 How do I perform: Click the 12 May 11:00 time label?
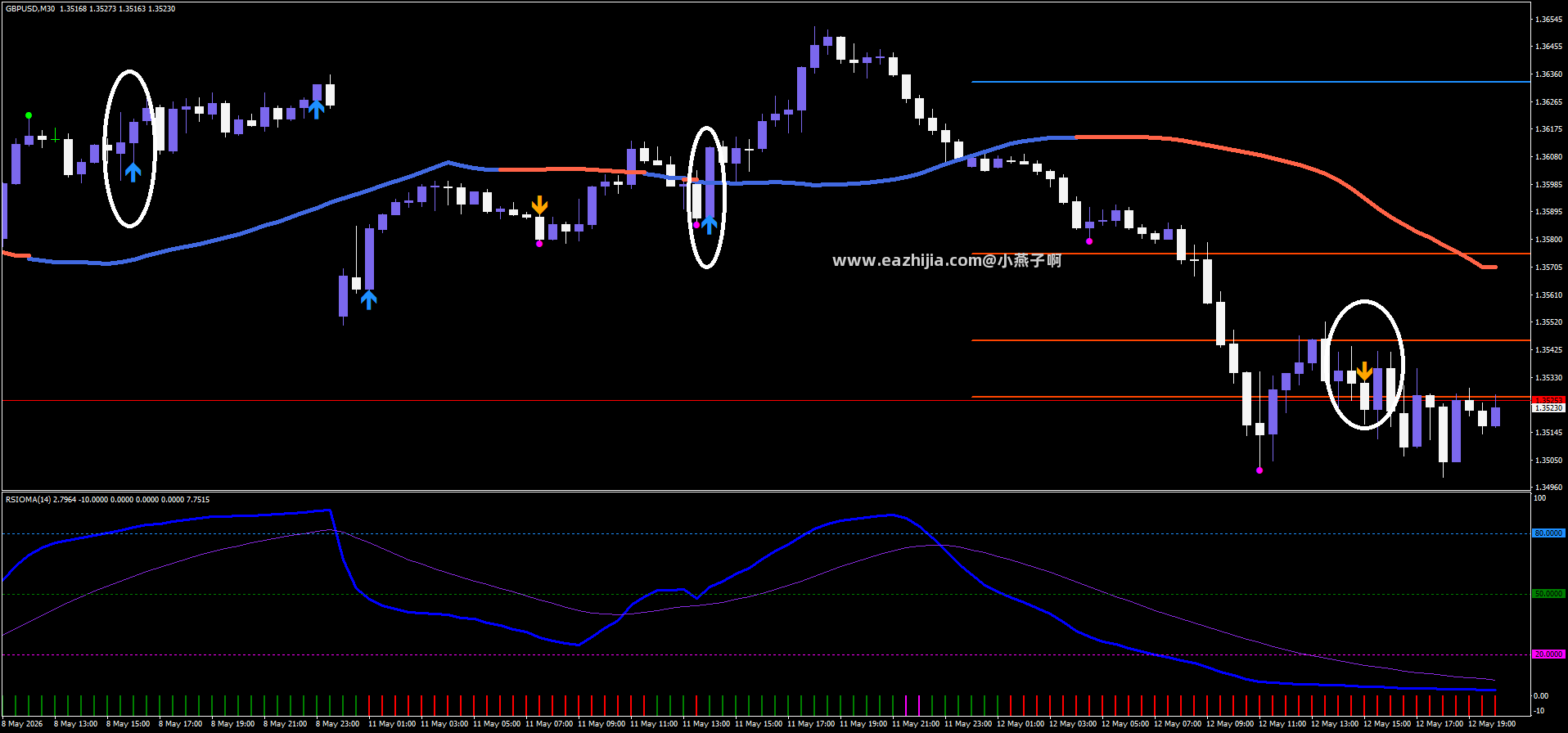(1282, 724)
